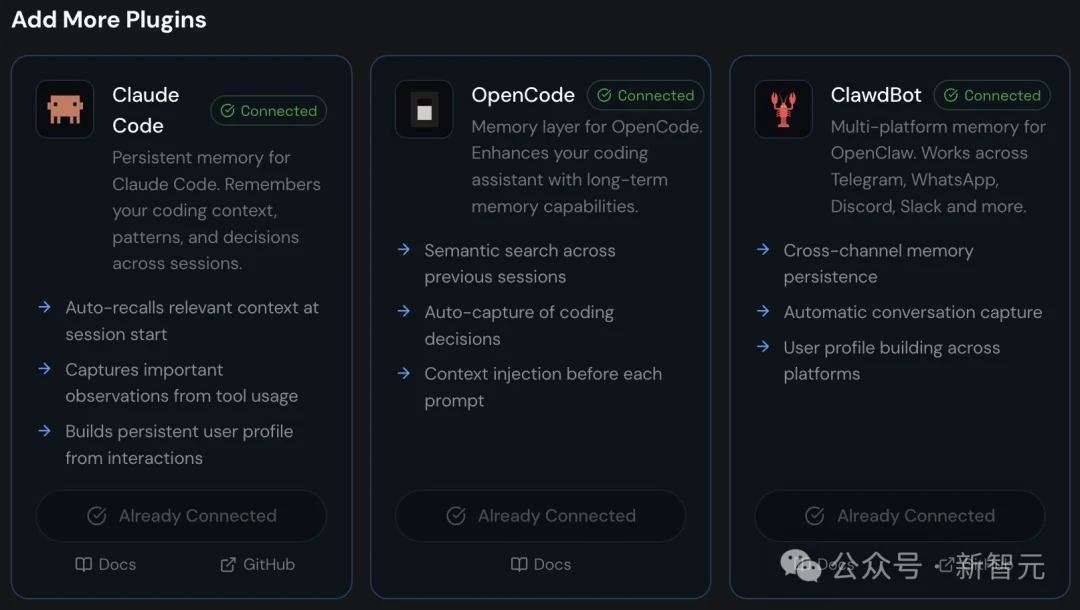The width and height of the screenshot is (1080, 610).
Task: Click arrow beside Cross-channel memory persistence
Action: (x=763, y=250)
